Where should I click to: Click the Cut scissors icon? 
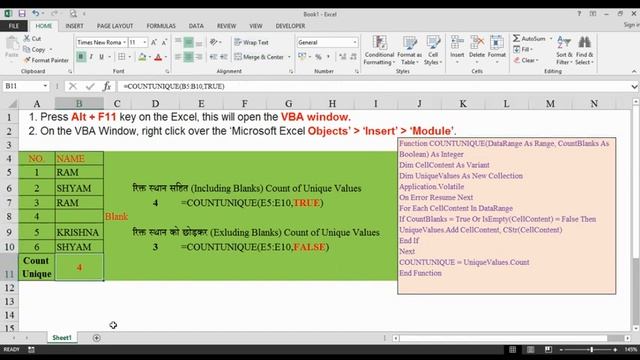(27, 38)
